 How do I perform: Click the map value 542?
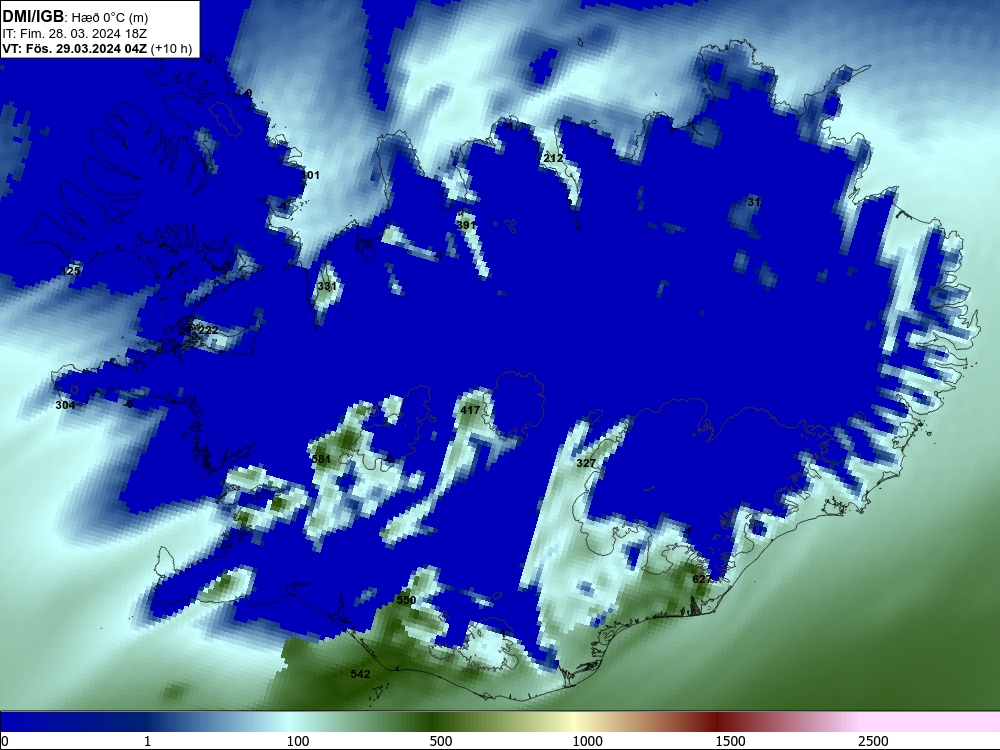click(360, 673)
